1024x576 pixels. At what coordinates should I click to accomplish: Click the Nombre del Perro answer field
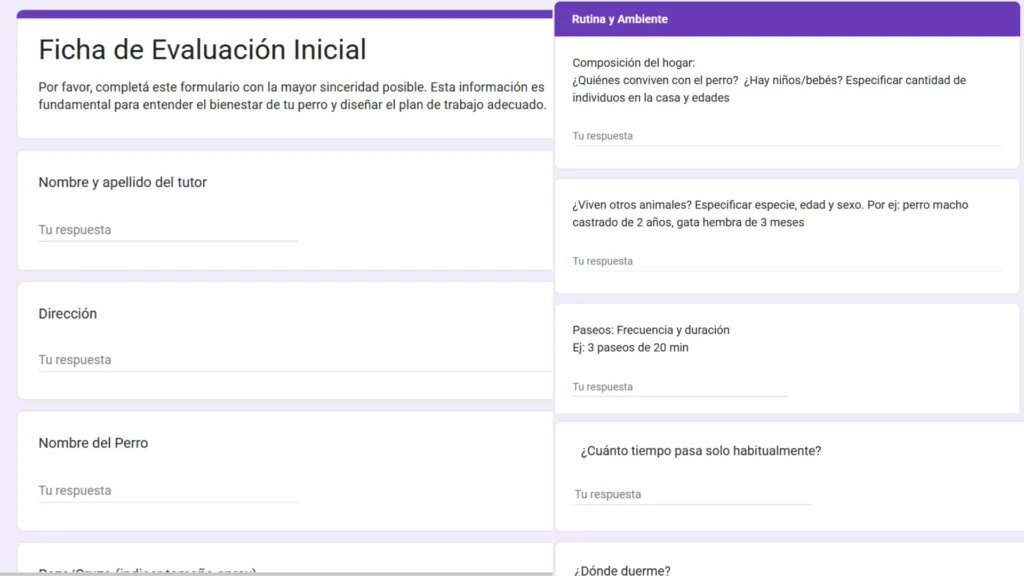point(167,491)
